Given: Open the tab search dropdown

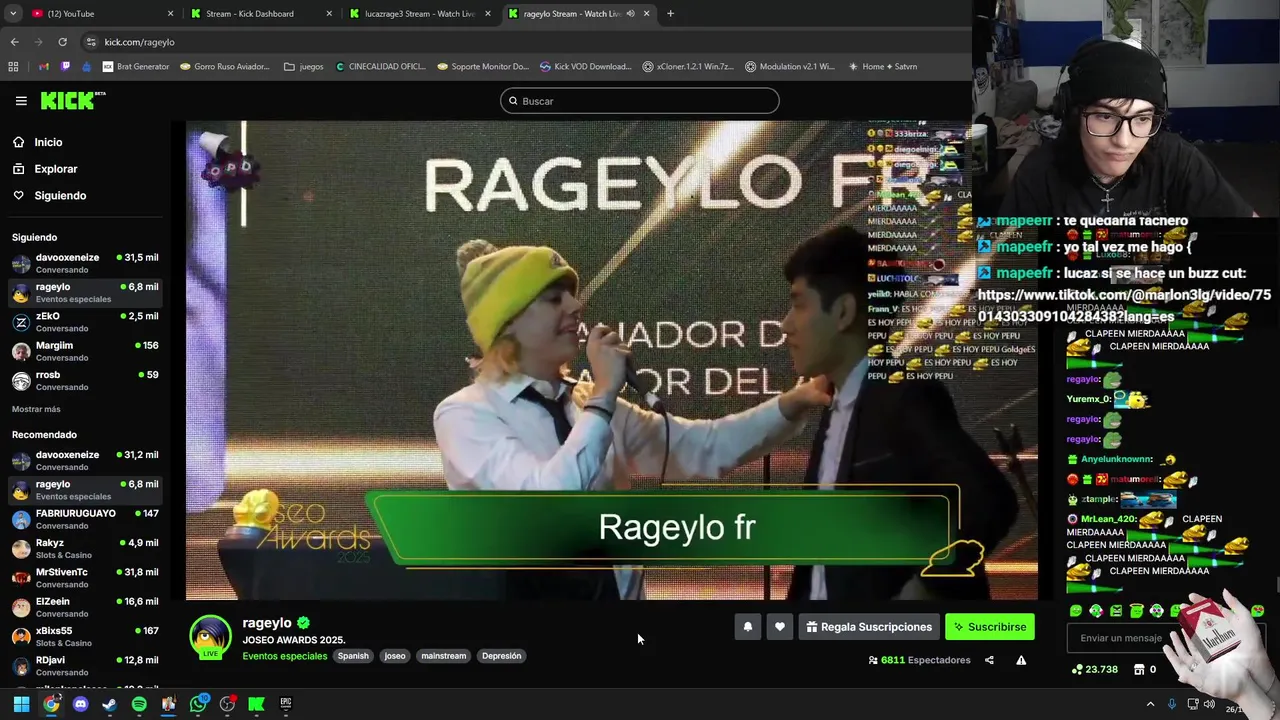Looking at the screenshot, I should click(12, 14).
